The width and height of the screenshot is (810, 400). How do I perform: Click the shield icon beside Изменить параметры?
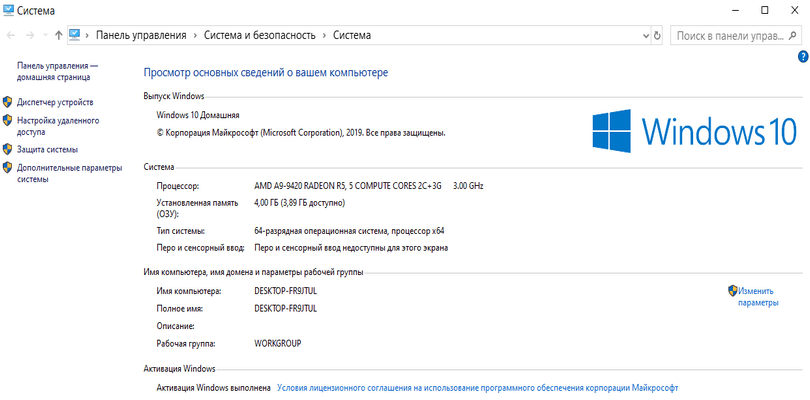coord(732,290)
